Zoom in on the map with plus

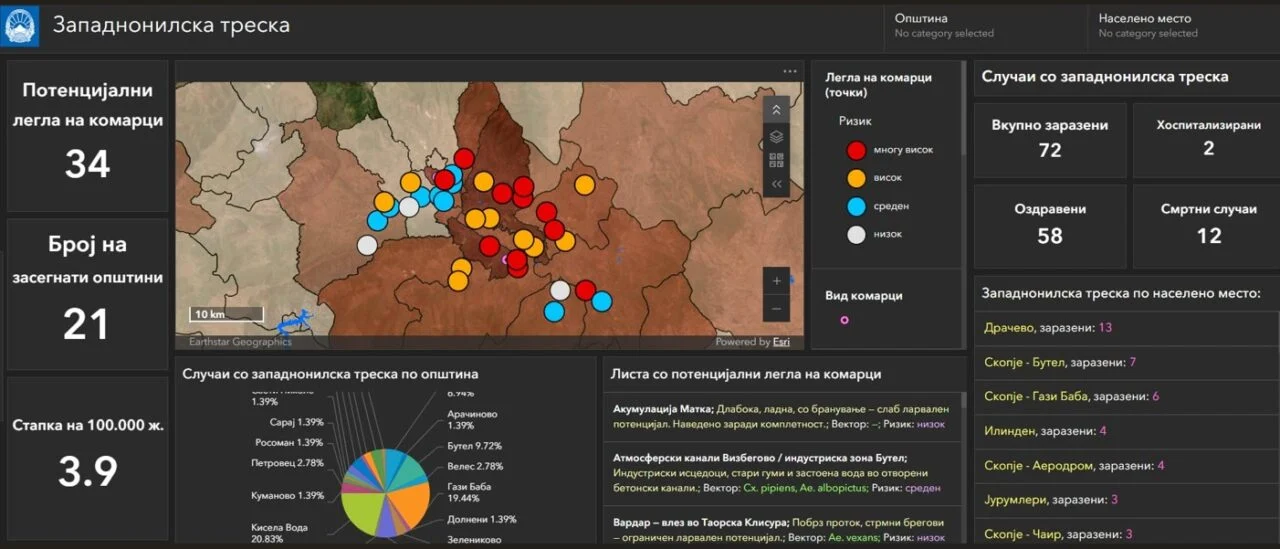click(777, 281)
